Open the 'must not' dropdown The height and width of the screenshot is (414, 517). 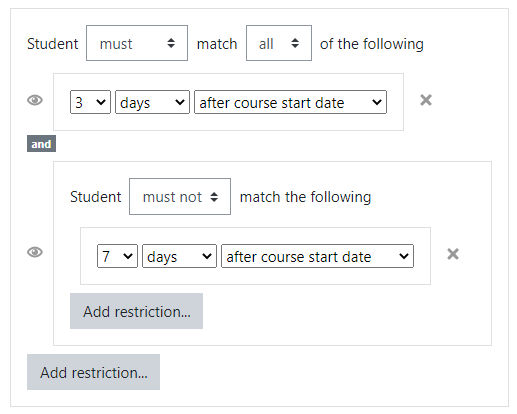[180, 197]
